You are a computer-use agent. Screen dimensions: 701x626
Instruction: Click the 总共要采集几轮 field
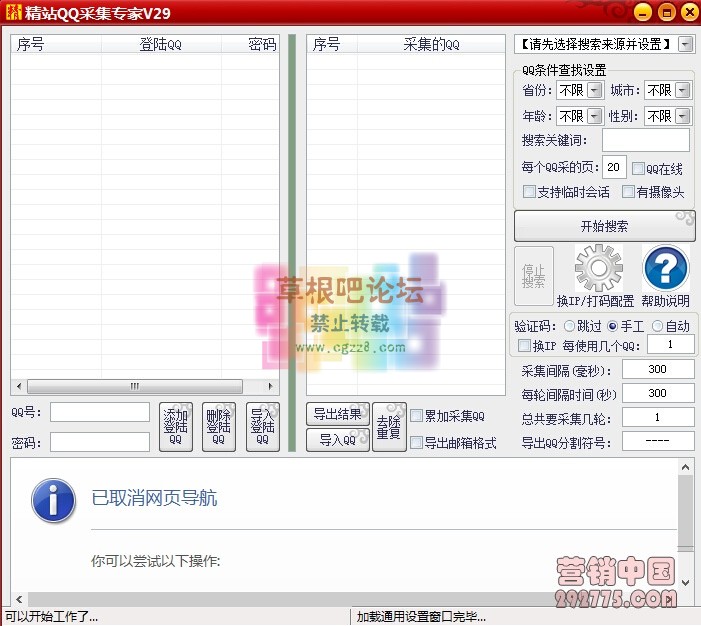point(658,418)
